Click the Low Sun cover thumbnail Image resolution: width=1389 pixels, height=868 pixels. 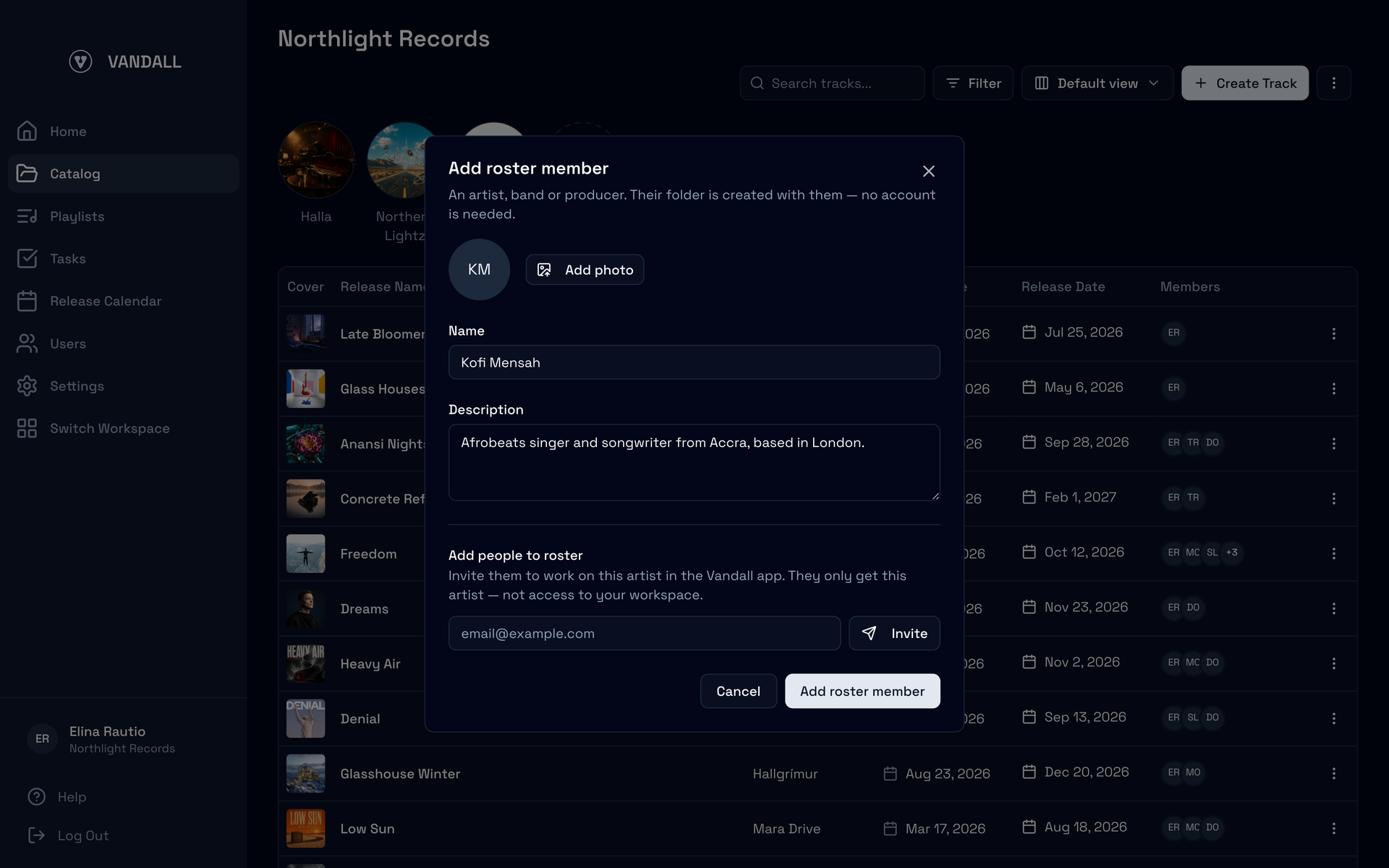[305, 828]
